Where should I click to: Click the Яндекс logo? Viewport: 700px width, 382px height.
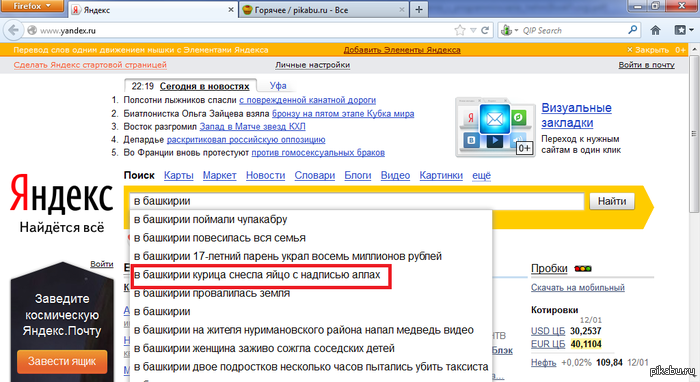(x=62, y=195)
